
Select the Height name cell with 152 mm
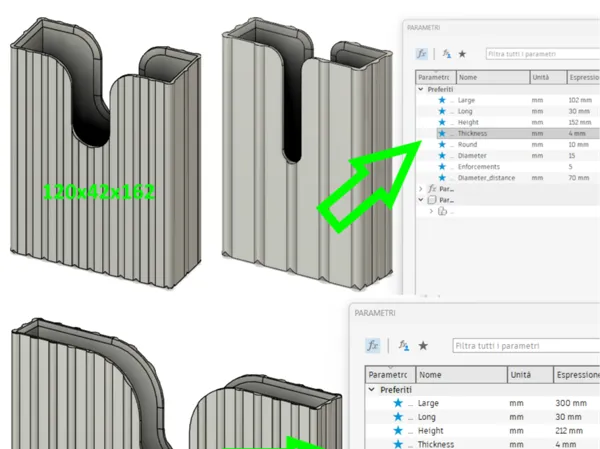click(x=468, y=122)
